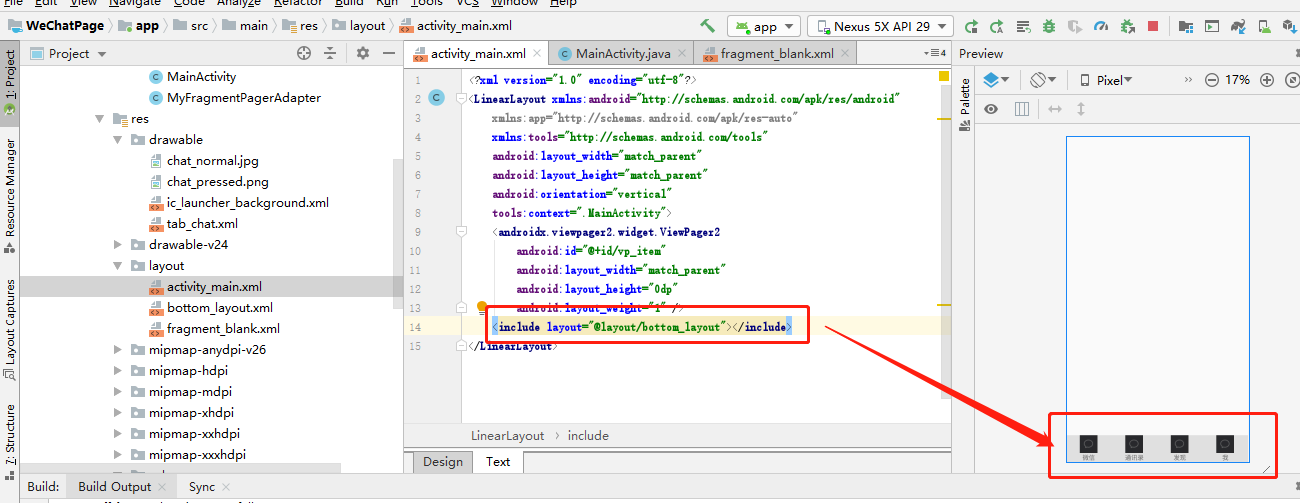
Task: Click the preview toolbar columns icon
Action: click(x=1021, y=109)
